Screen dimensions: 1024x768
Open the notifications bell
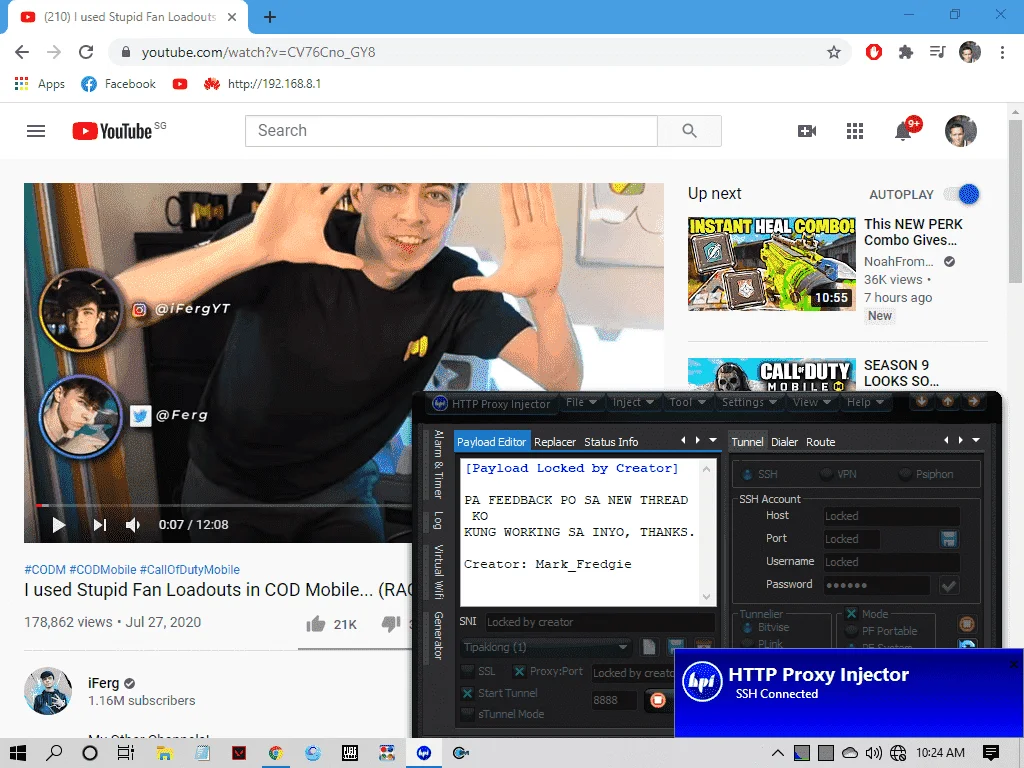pos(903,131)
